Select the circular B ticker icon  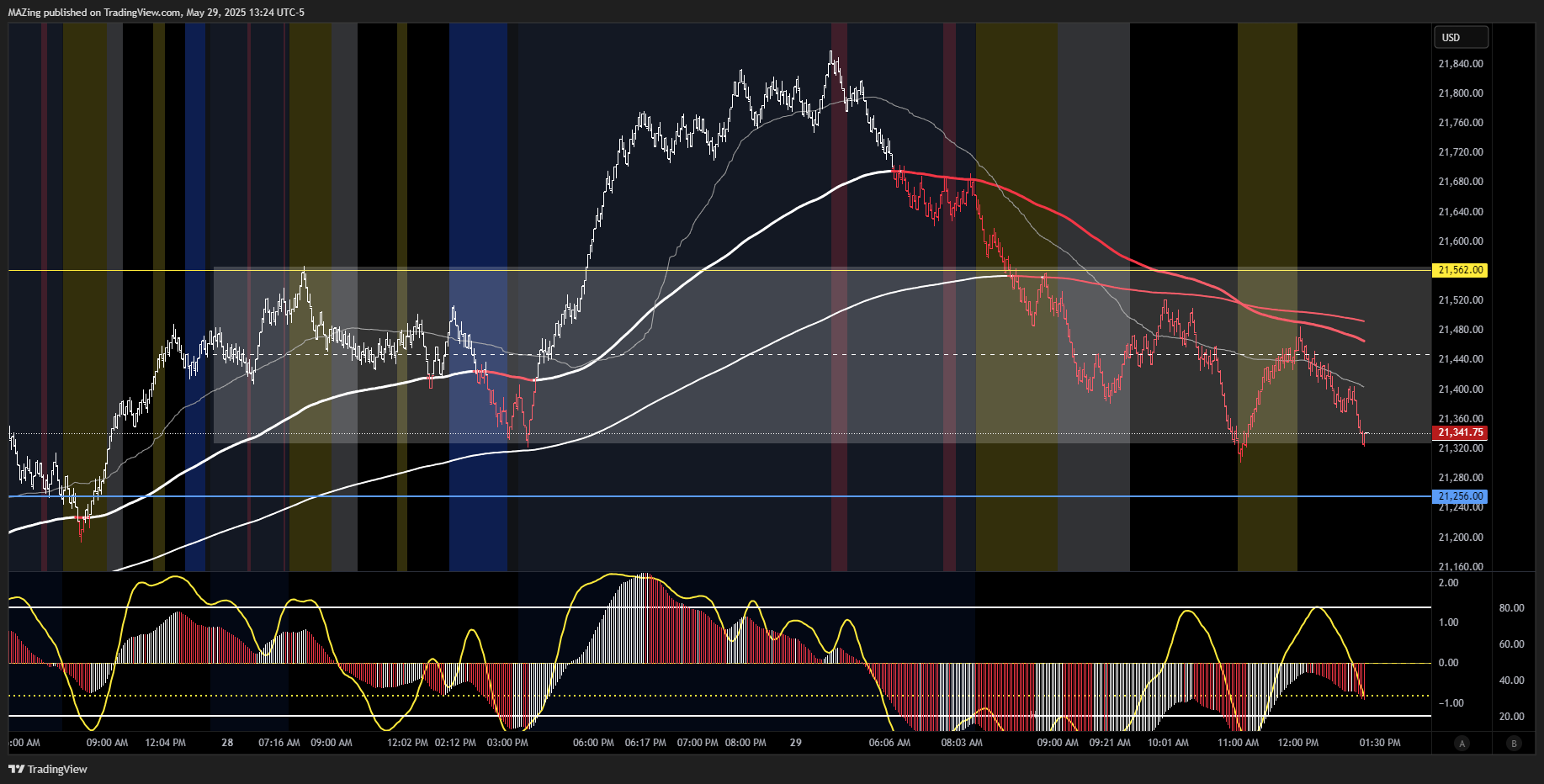tap(1513, 744)
